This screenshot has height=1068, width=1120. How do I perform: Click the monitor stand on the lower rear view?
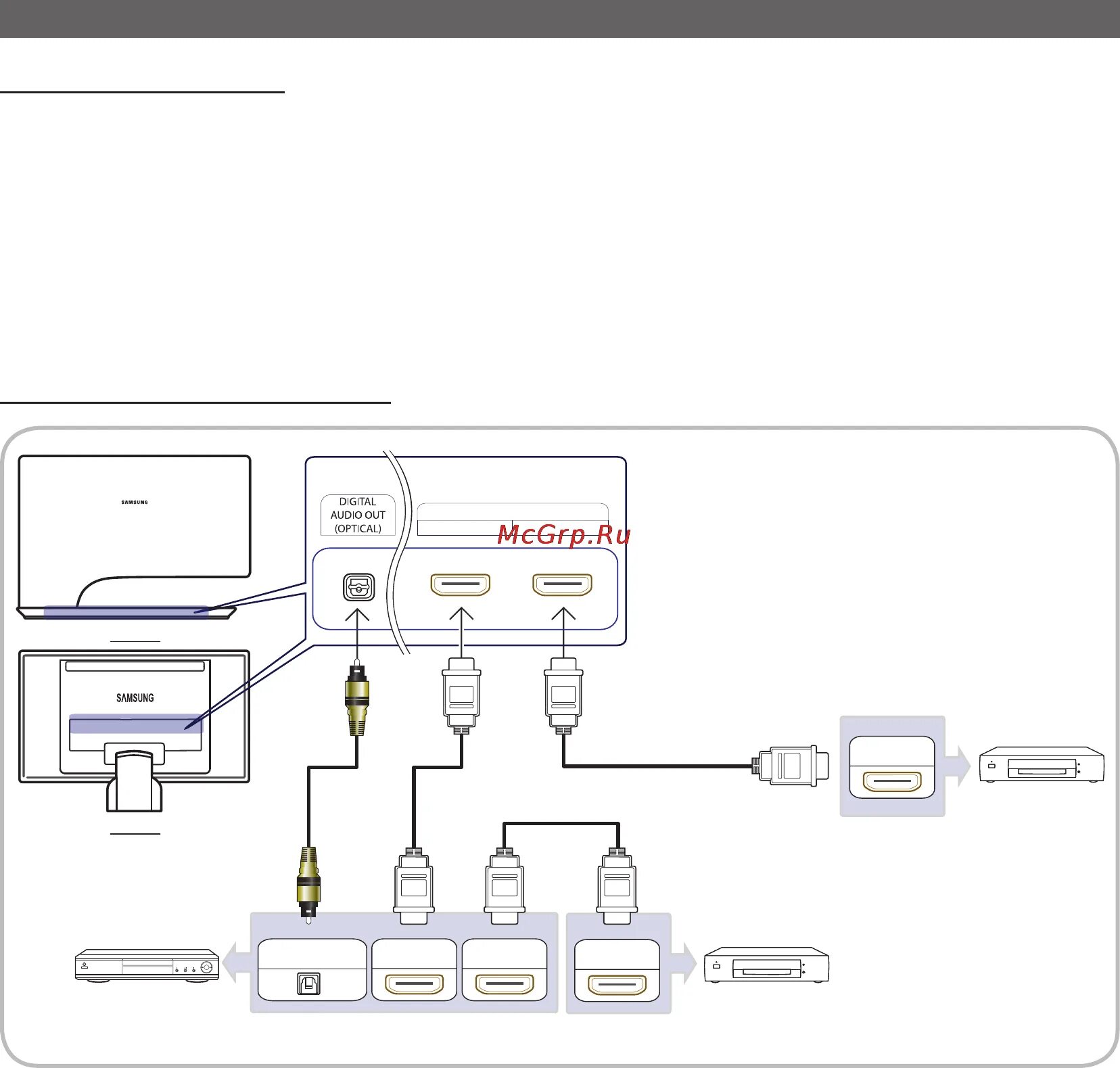pyautogui.click(x=135, y=781)
